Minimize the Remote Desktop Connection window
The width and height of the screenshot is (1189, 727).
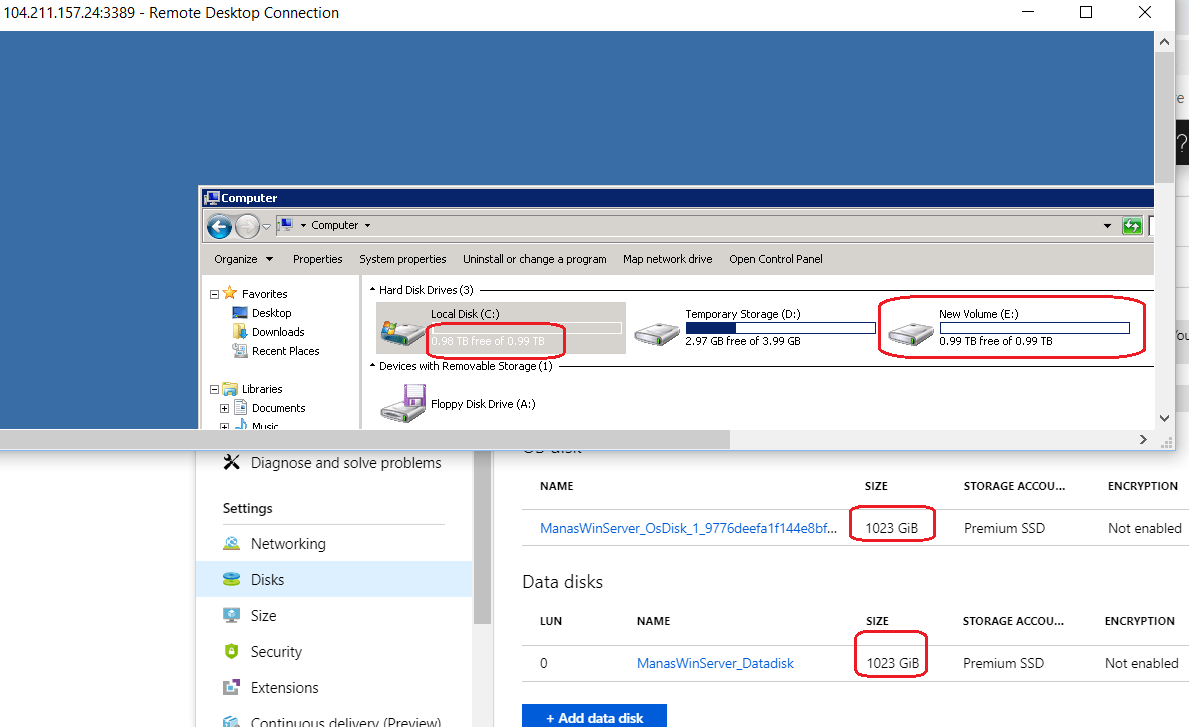pyautogui.click(x=1028, y=12)
